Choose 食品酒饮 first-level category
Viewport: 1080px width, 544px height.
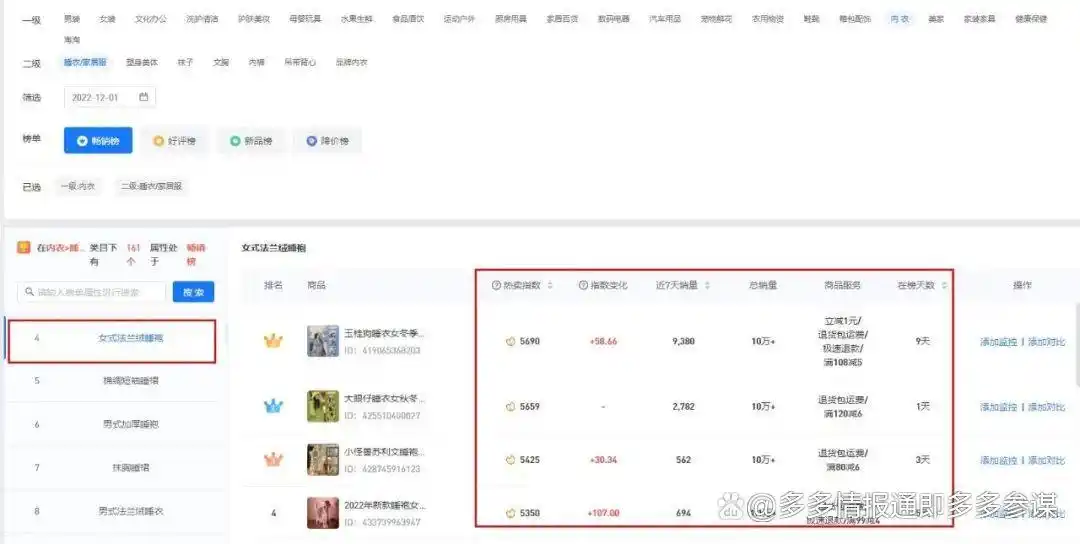(408, 19)
